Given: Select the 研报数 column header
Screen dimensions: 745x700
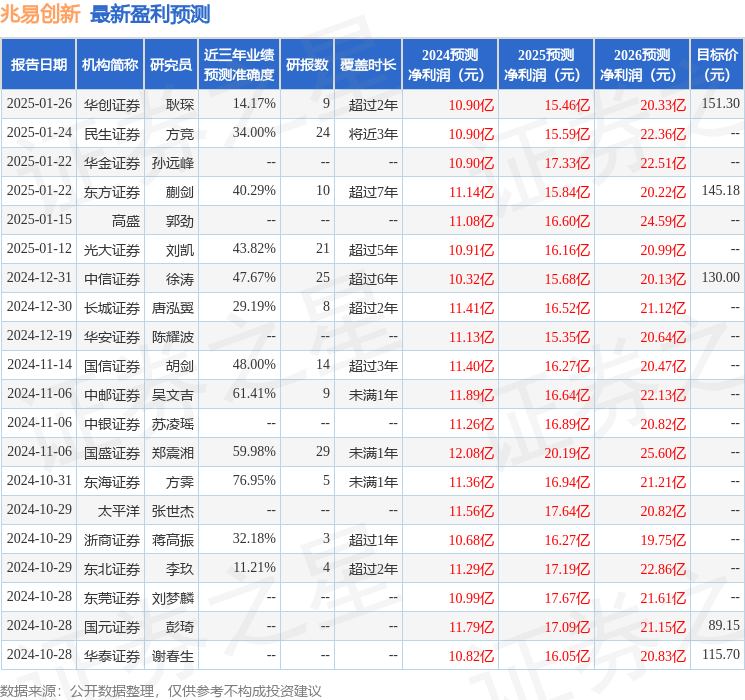Looking at the screenshot, I should [x=307, y=65].
